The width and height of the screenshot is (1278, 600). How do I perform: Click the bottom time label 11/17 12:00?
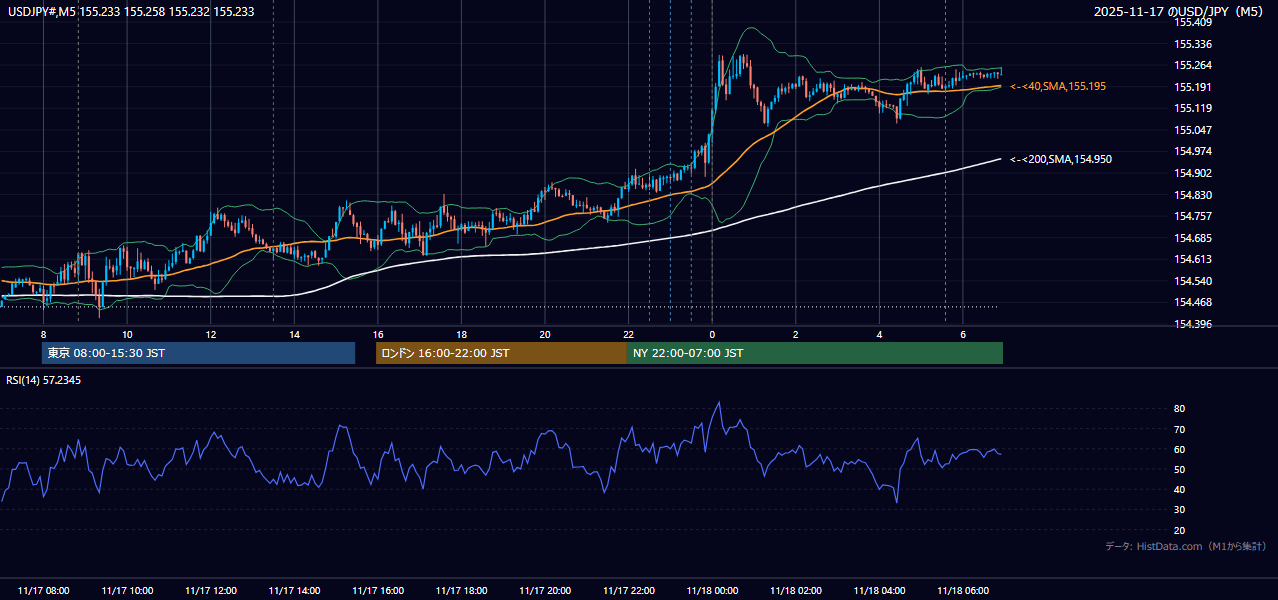(211, 591)
